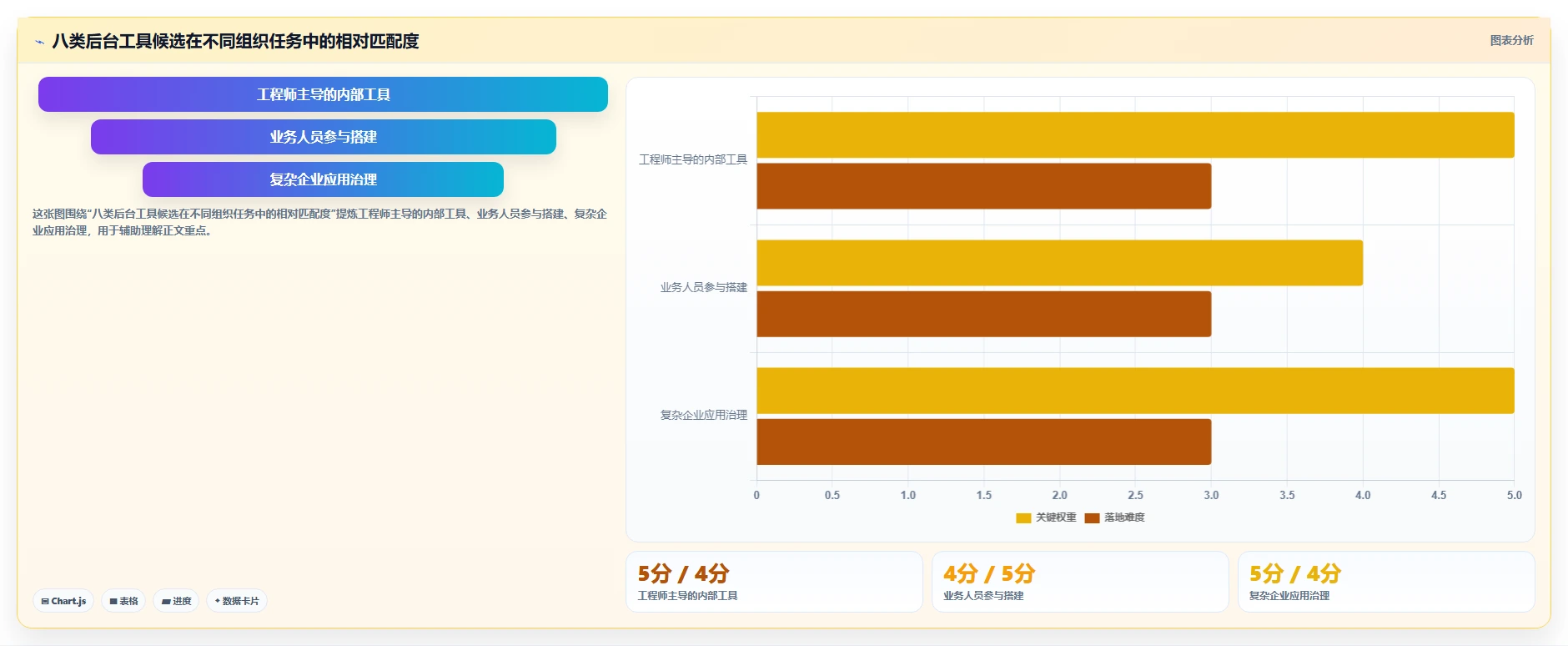
Task: Toggle the 落地难度 legend swatch
Action: pos(1092,517)
